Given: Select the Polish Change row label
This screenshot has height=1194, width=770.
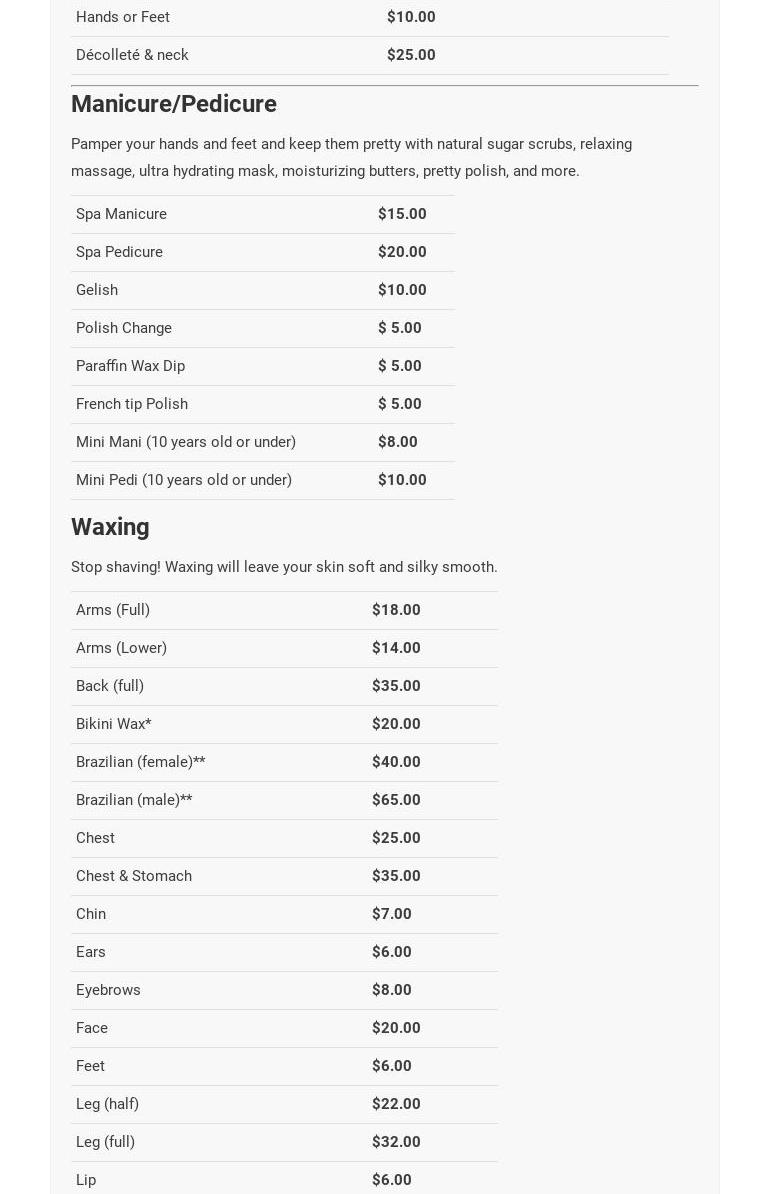Looking at the screenshot, I should 124,328.
